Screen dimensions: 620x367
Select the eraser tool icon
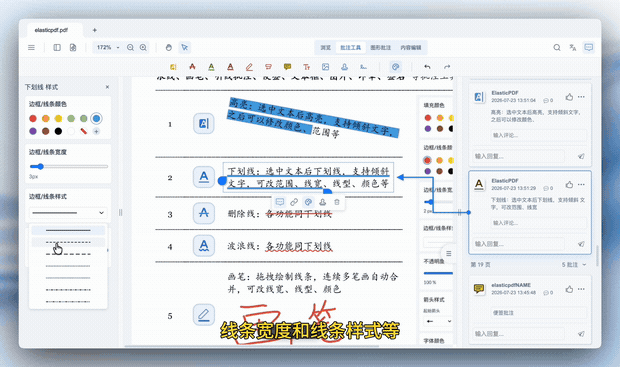click(x=268, y=67)
